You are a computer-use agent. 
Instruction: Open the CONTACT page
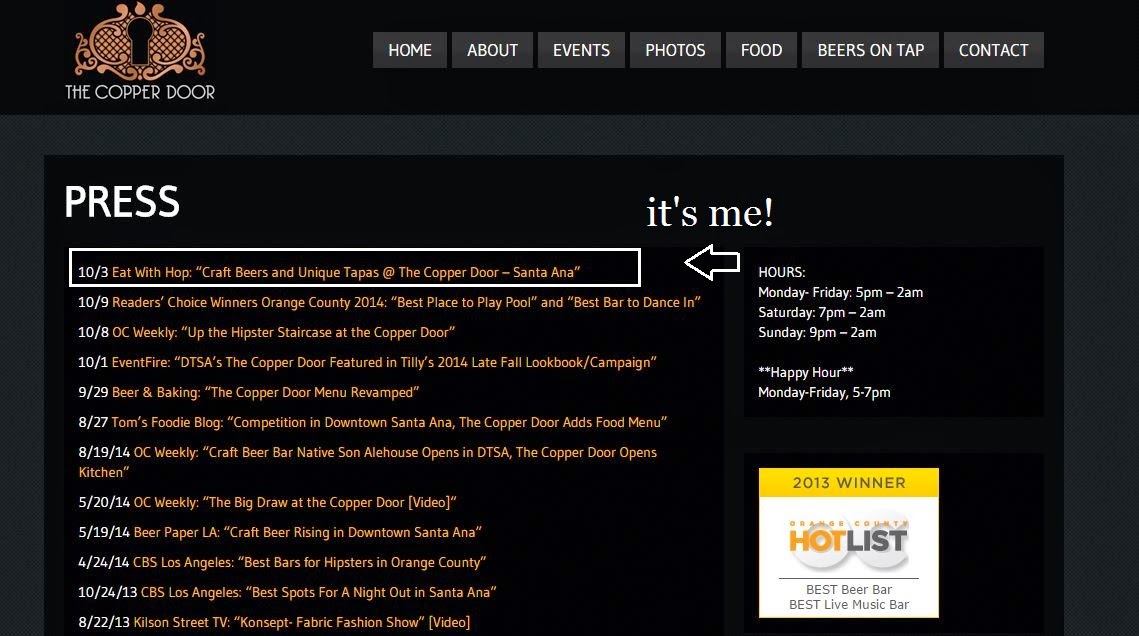click(994, 50)
